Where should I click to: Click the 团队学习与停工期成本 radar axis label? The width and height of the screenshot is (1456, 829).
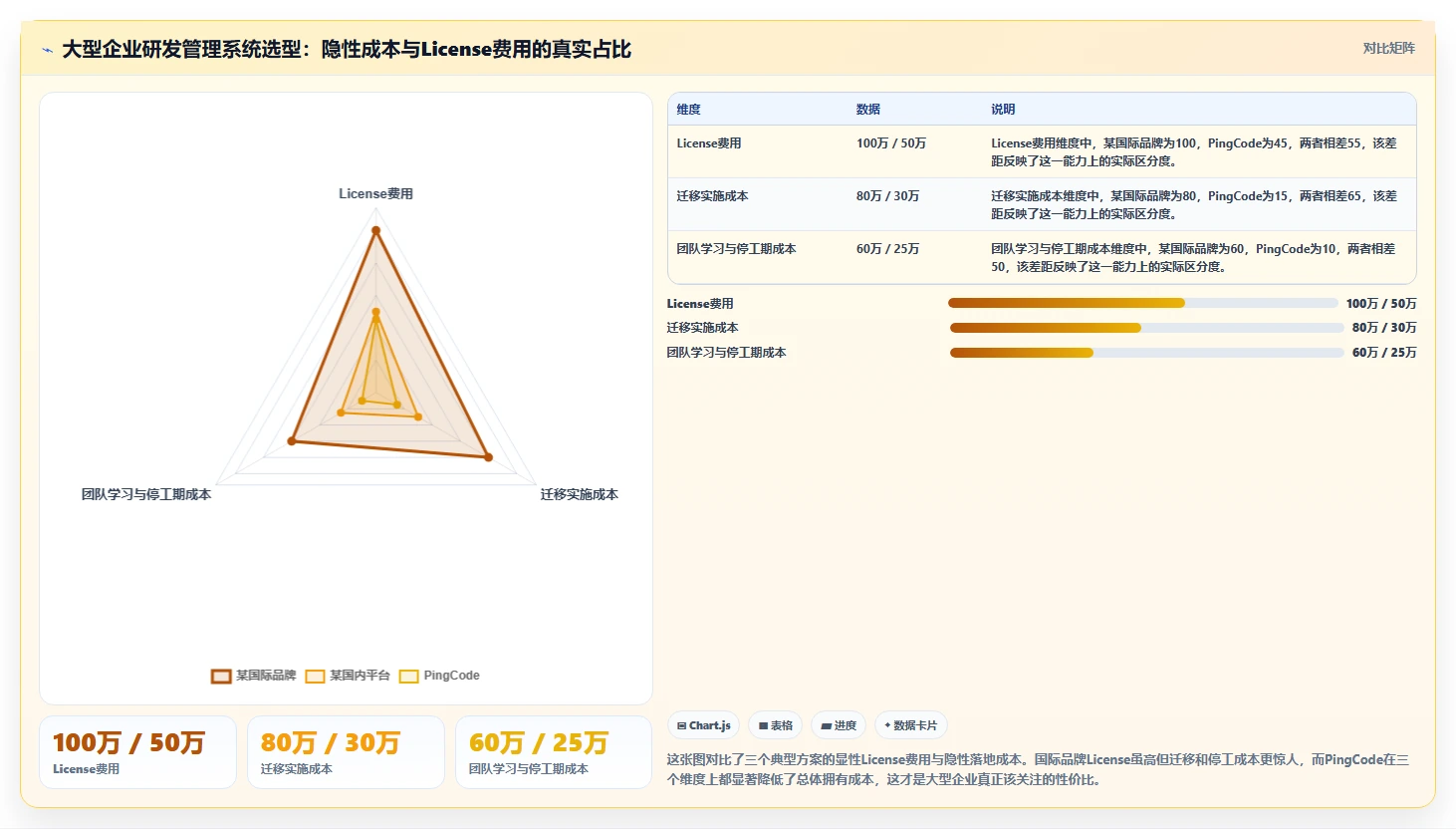146,494
